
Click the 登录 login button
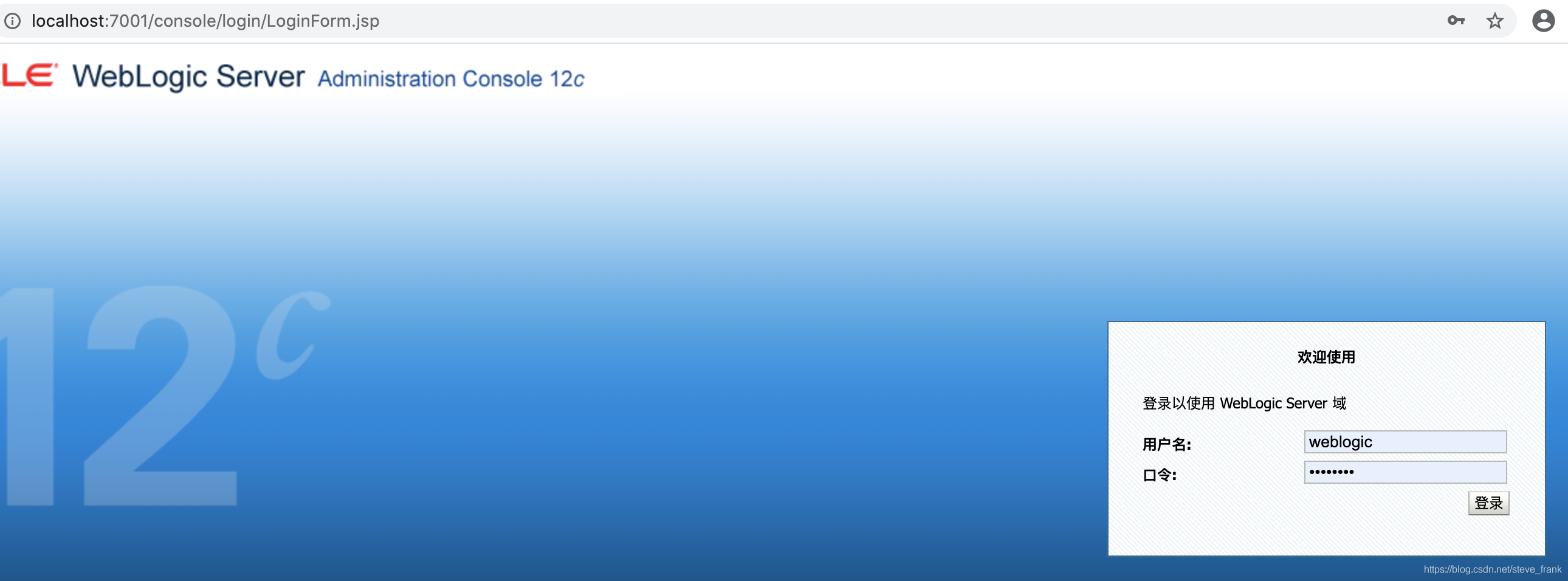[x=1488, y=503]
